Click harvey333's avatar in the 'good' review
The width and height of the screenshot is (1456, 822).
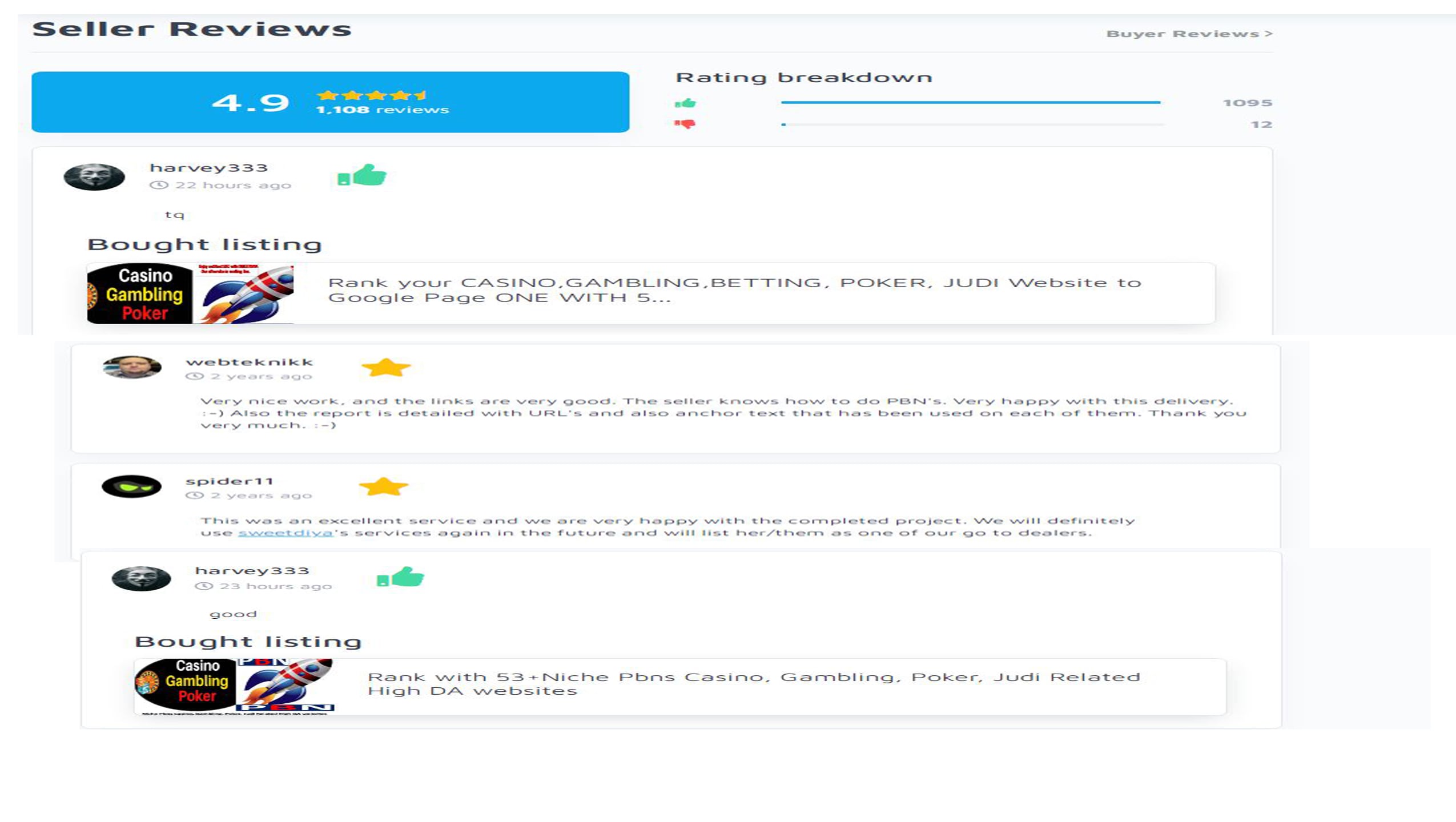click(x=141, y=578)
